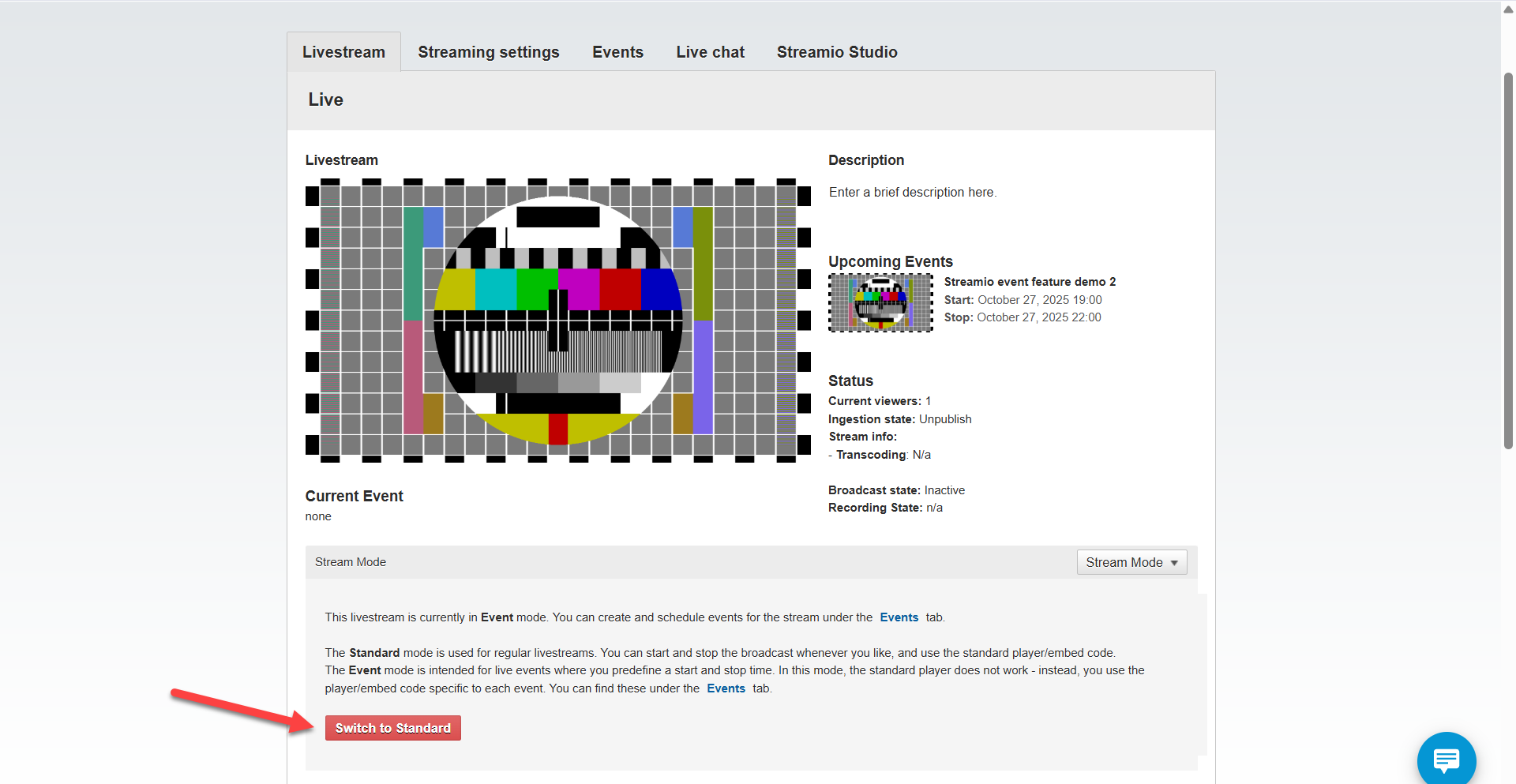This screenshot has height=784, width=1516.
Task: Open the Streamio Studio tab
Action: coord(836,52)
